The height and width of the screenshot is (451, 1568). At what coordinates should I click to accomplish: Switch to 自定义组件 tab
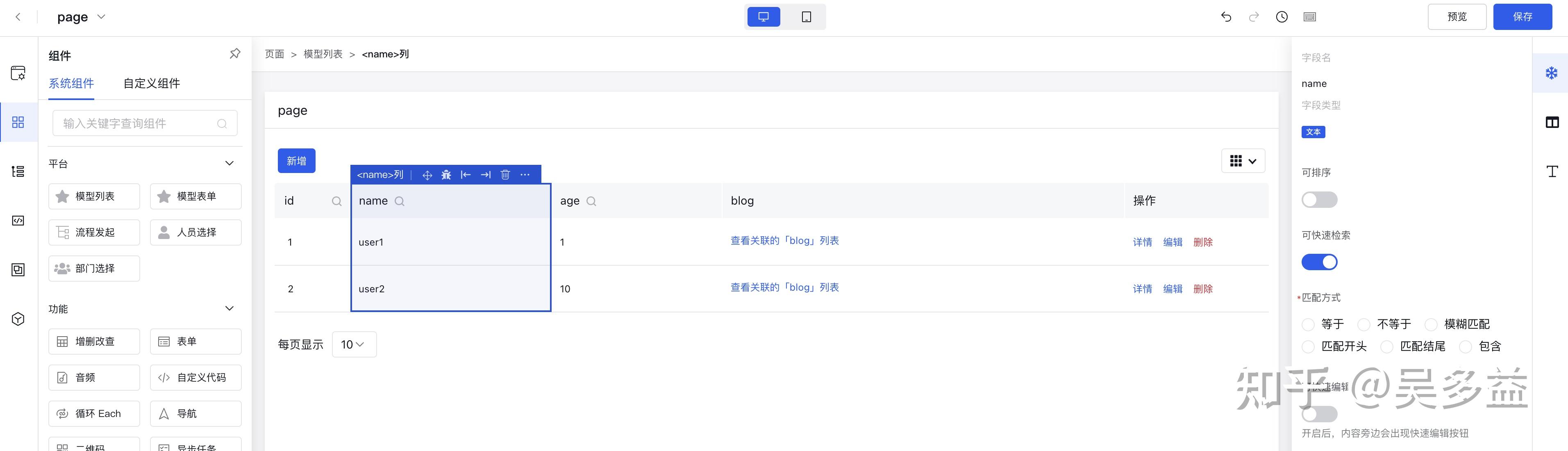[152, 83]
